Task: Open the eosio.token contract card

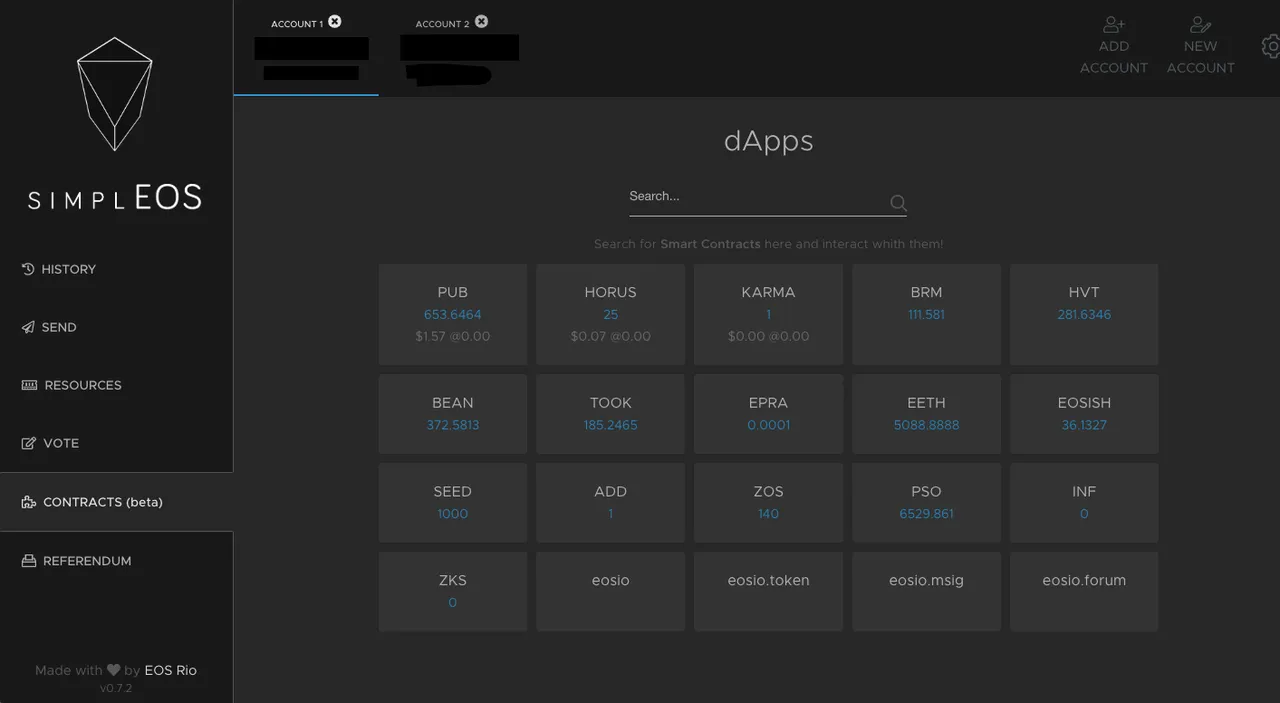Action: [768, 592]
